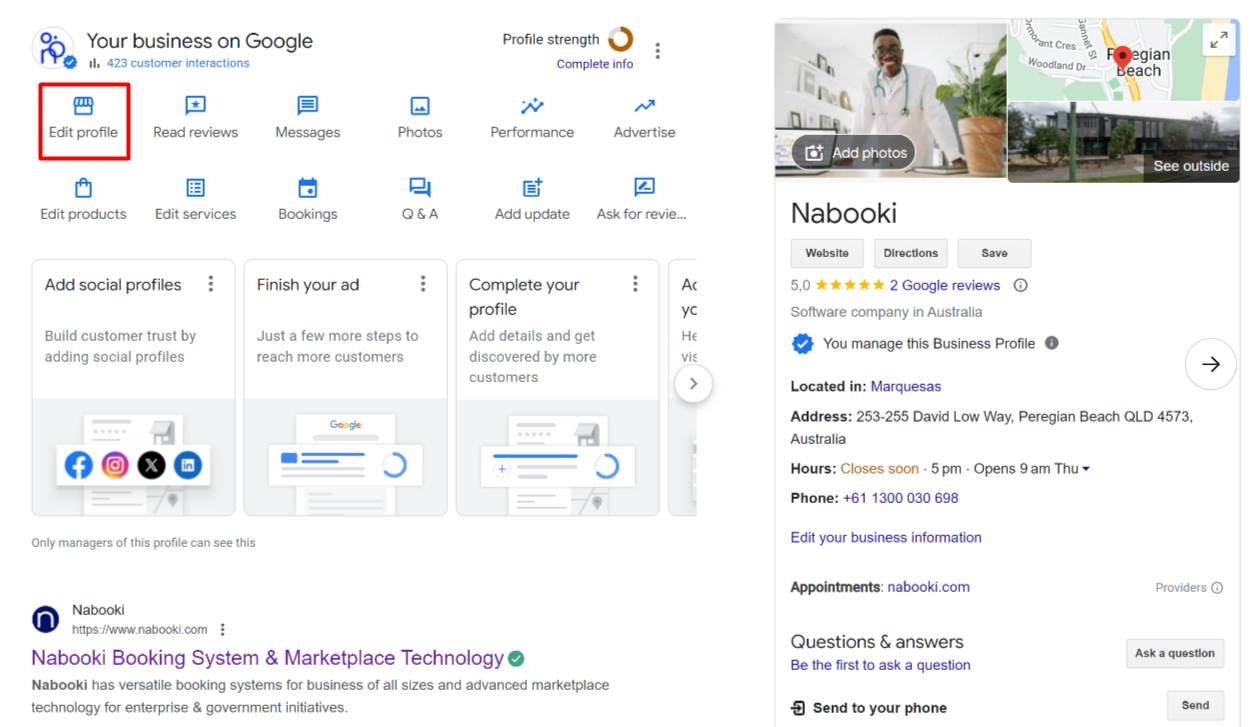The width and height of the screenshot is (1252, 727).
Task: Open three-dot menu beside nabooki.com URL
Action: 223,630
